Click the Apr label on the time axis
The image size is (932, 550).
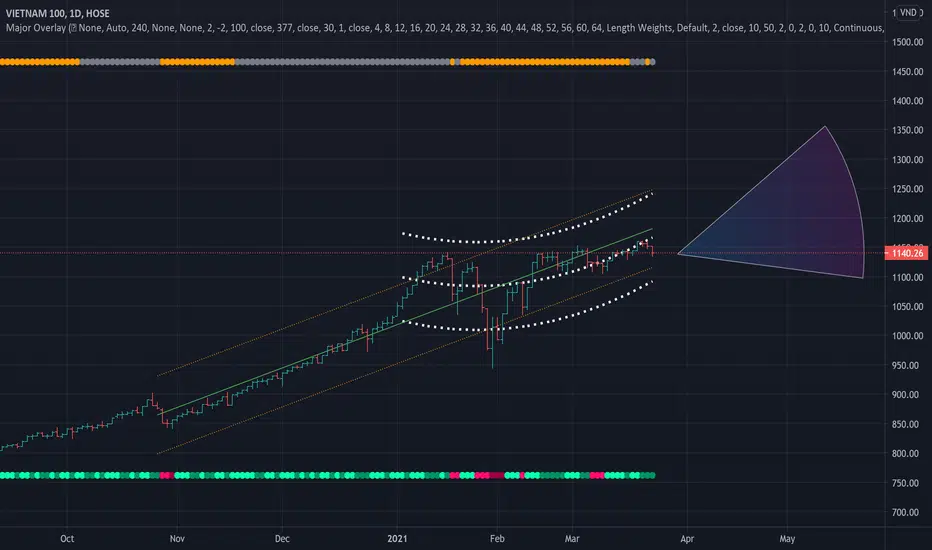tap(687, 539)
